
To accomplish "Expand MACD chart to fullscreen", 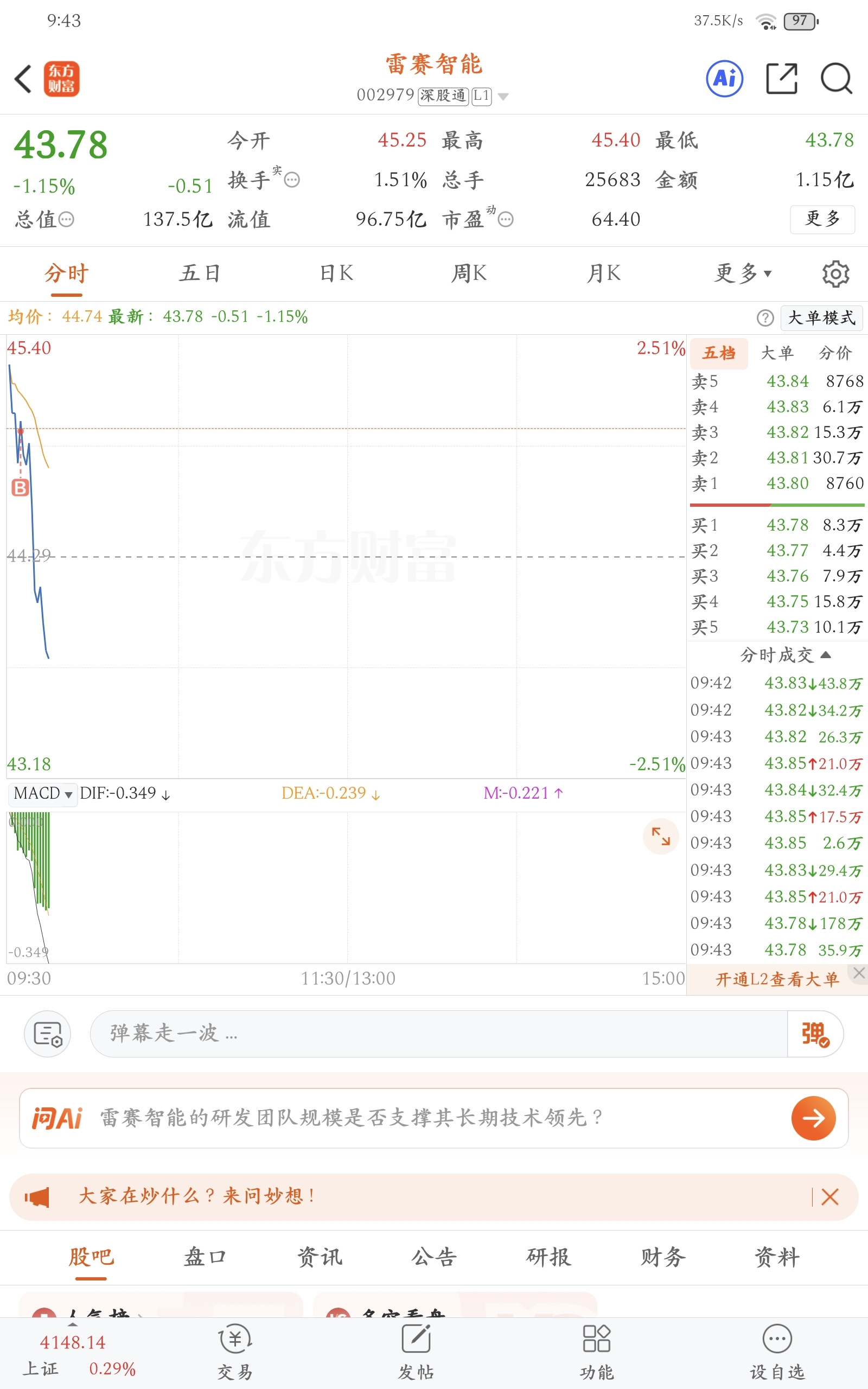I will click(x=661, y=836).
